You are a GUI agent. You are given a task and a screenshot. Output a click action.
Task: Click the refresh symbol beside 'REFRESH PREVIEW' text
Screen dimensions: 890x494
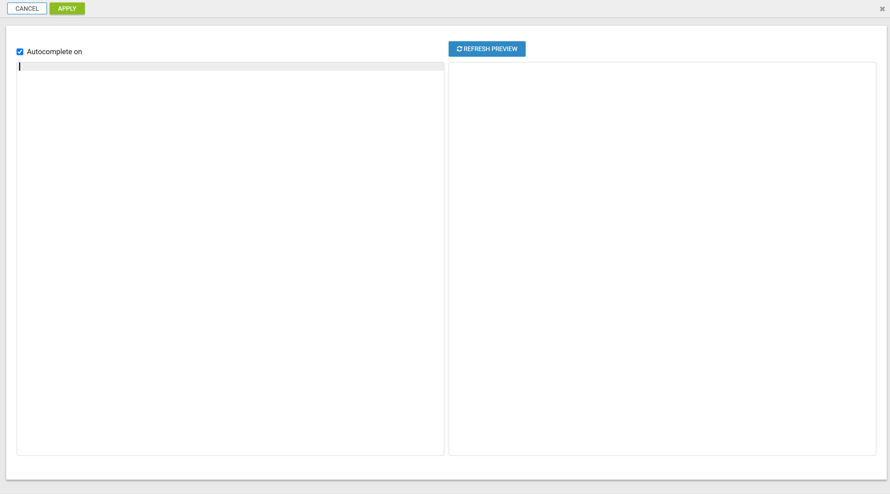(x=459, y=49)
